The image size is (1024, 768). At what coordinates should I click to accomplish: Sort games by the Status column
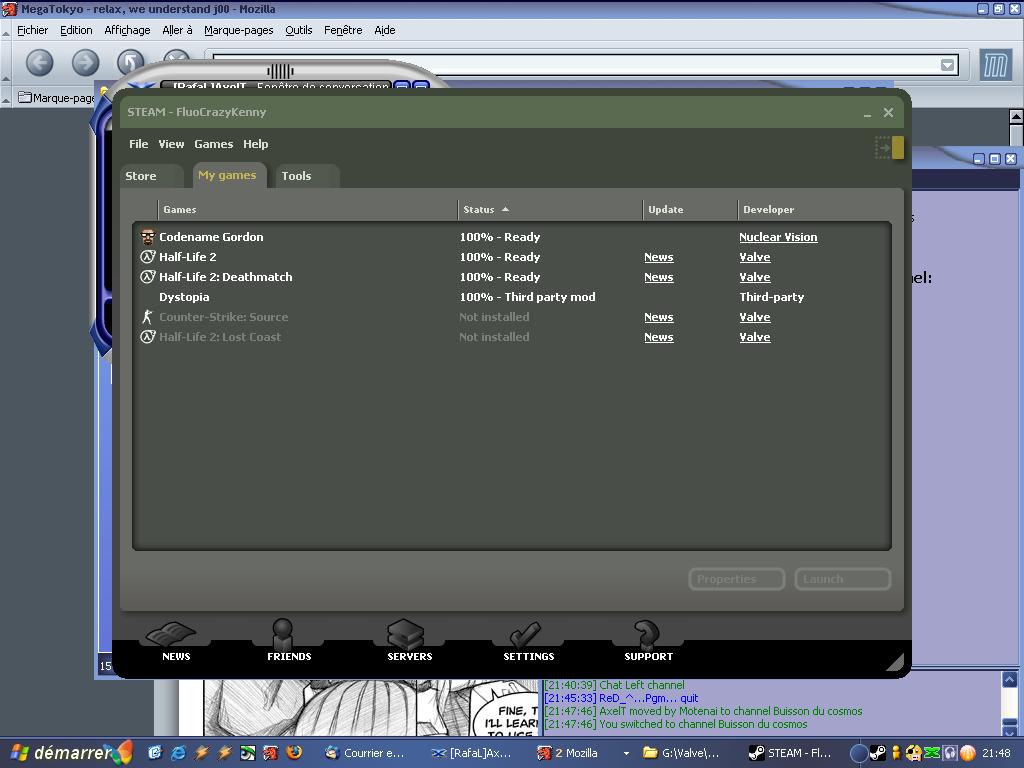click(480, 209)
